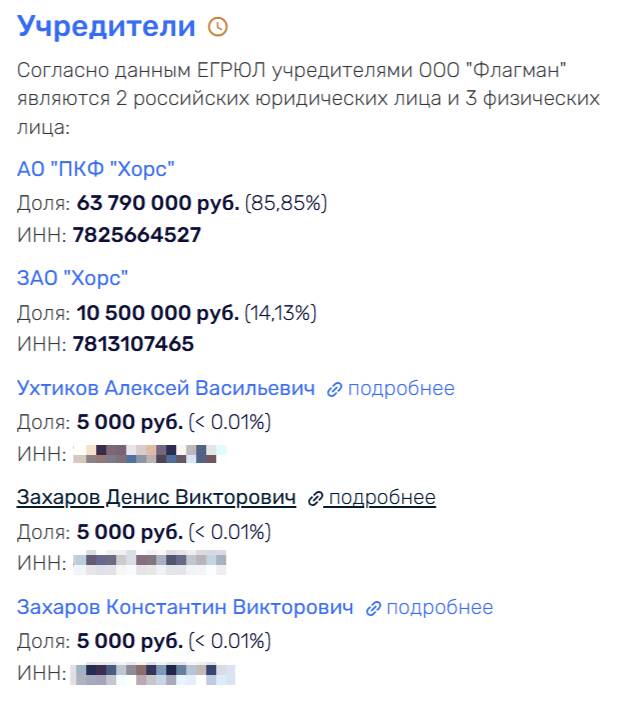Click подробнее for Захаров Константин Викторович
The height and width of the screenshot is (704, 623).
(439, 607)
